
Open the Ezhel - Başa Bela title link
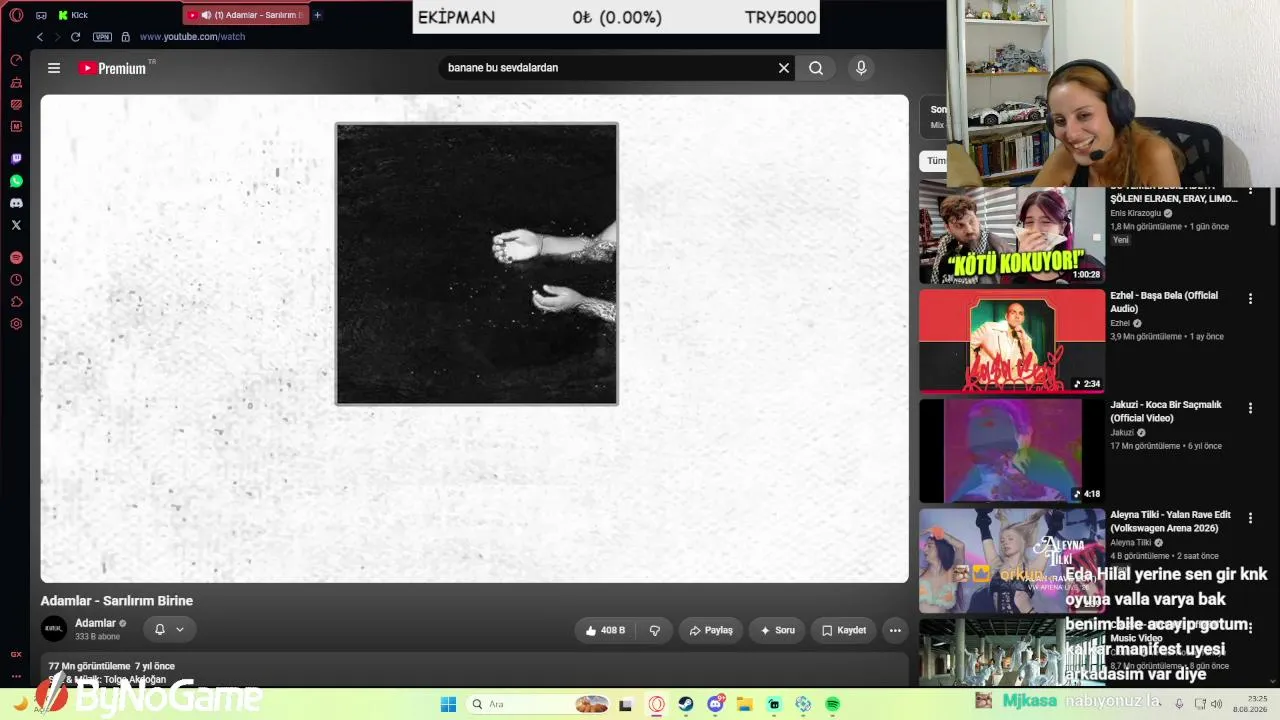point(1164,302)
